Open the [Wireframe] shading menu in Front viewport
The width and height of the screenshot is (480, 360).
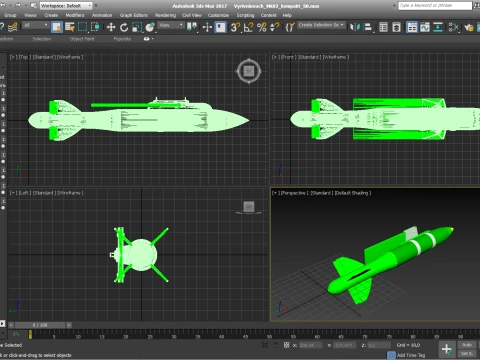click(336, 57)
